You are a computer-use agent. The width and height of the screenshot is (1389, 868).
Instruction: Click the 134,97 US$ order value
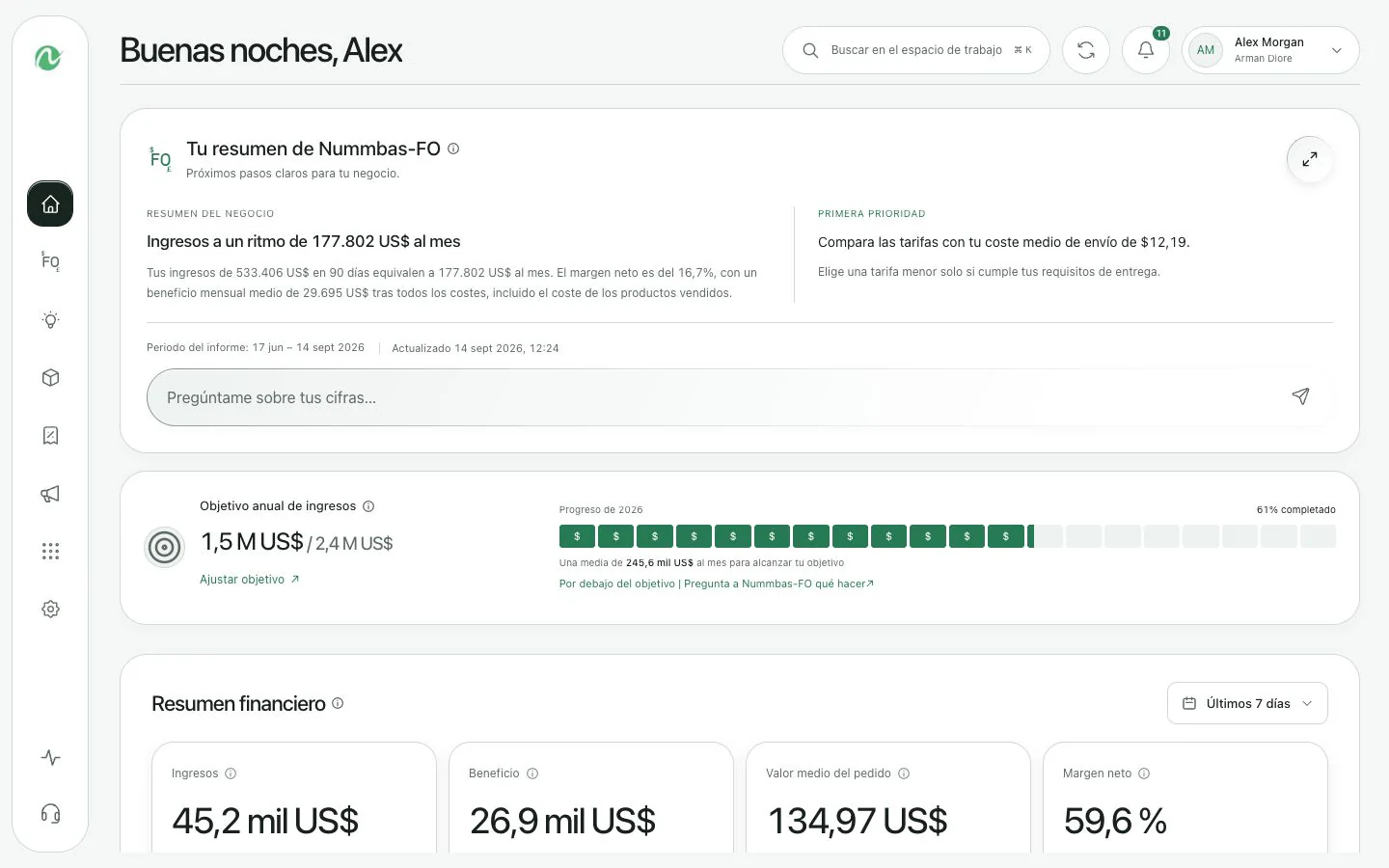(858, 822)
